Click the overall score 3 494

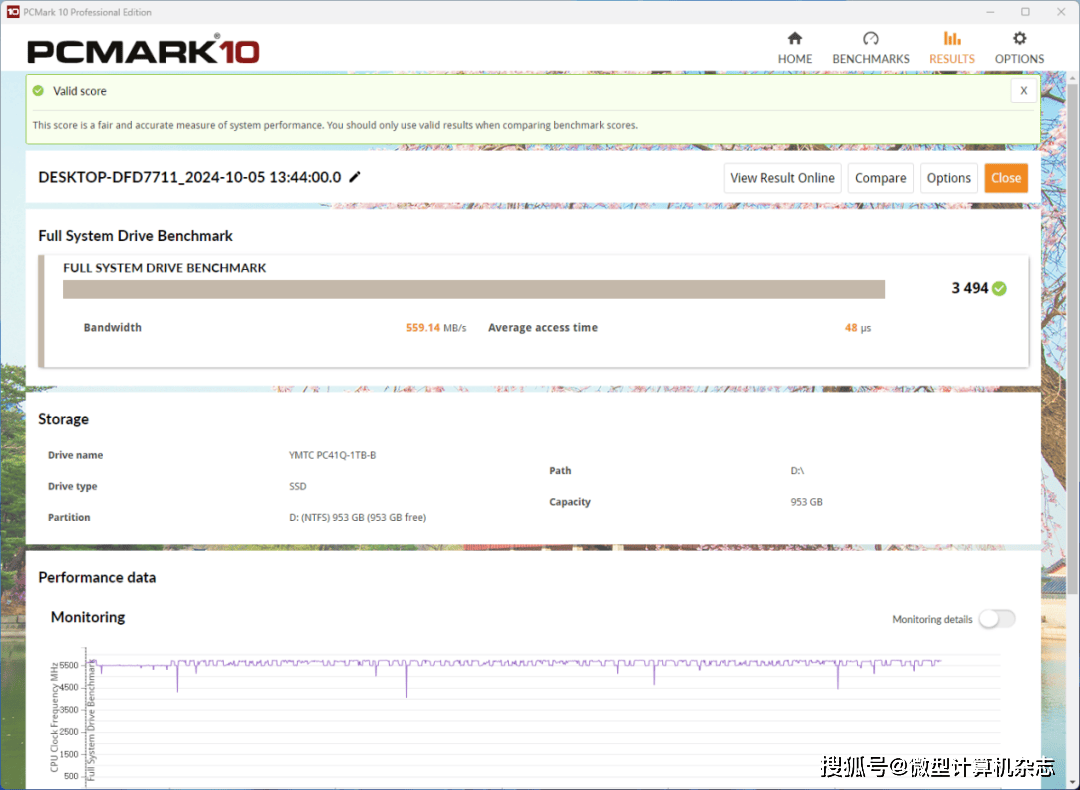970,288
